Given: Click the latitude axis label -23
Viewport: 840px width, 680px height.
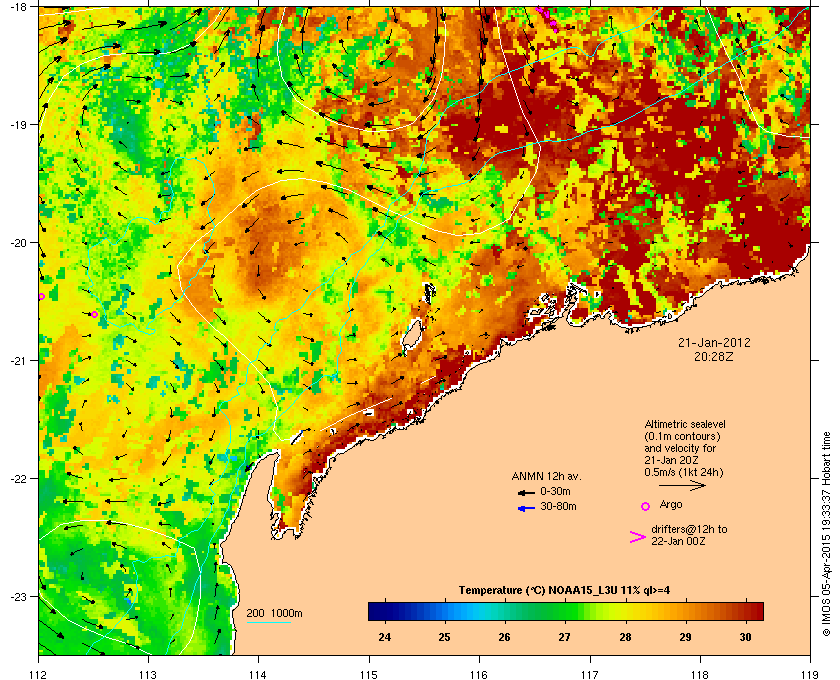Looking at the screenshot, I should coord(18,596).
